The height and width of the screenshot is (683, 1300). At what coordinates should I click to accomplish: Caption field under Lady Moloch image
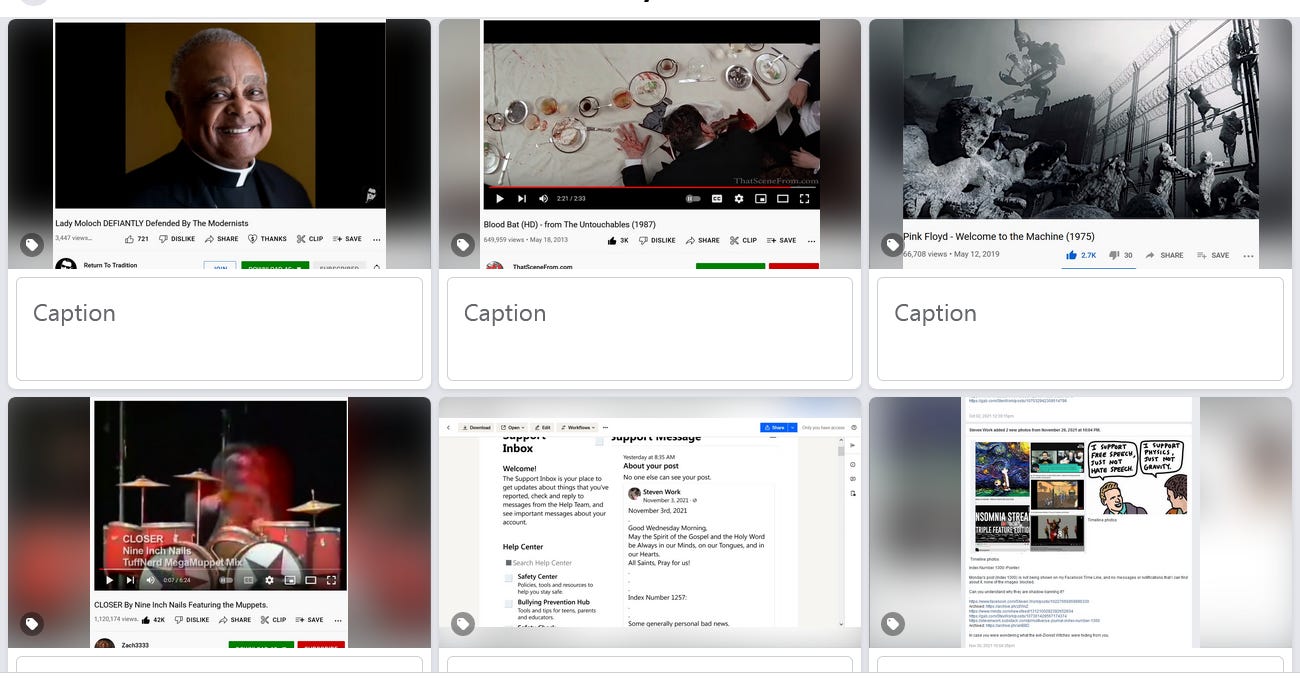click(x=219, y=329)
